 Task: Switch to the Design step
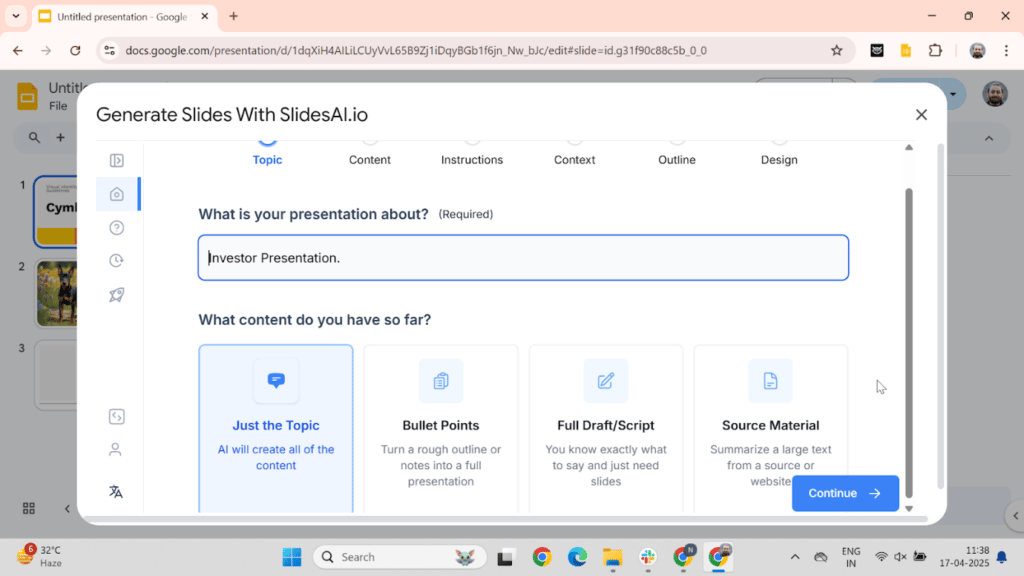coord(779,159)
